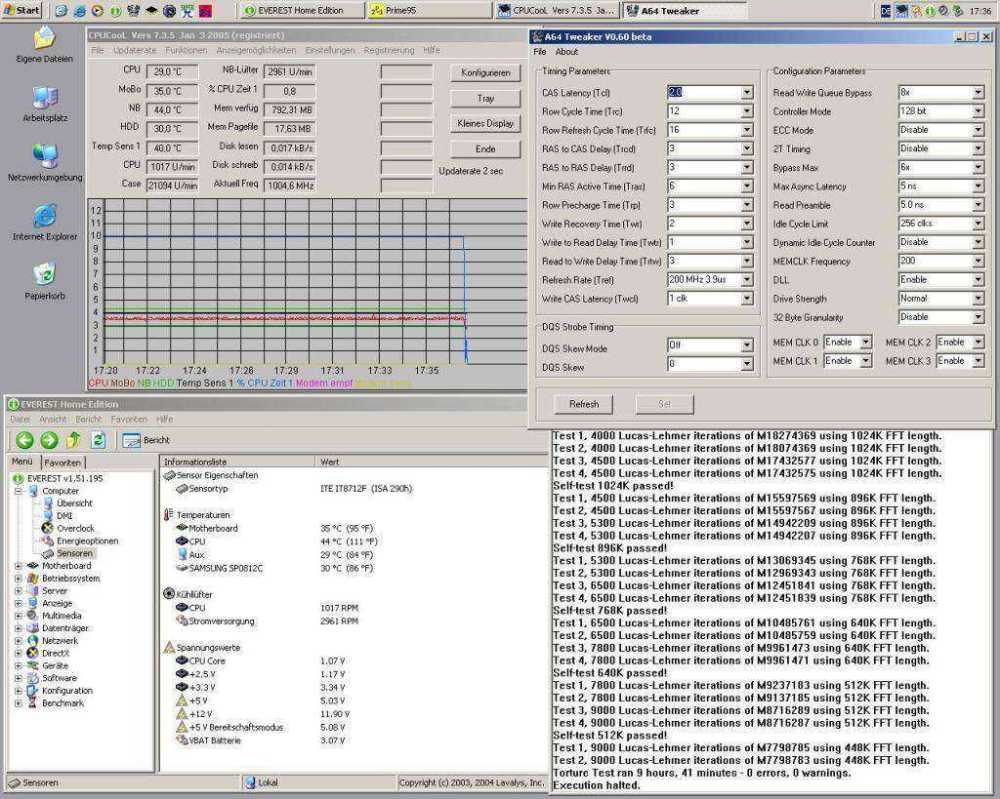Click the Kleines Display button in CPUCool
This screenshot has width=1000, height=799.
[x=485, y=124]
